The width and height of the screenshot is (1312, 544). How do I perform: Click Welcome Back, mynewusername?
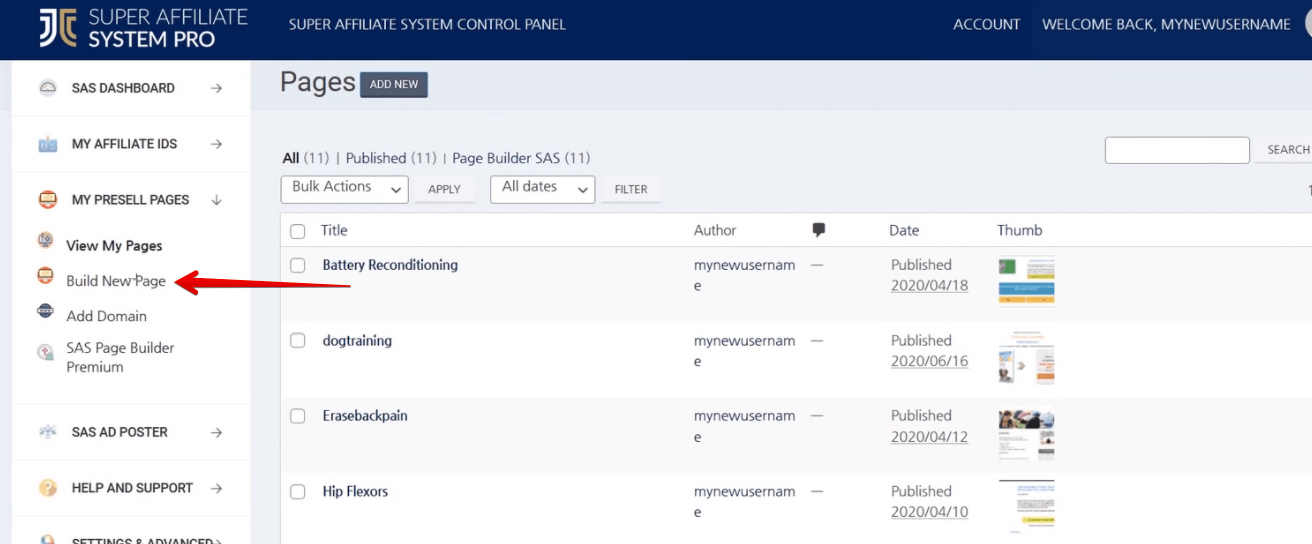pyautogui.click(x=1166, y=24)
